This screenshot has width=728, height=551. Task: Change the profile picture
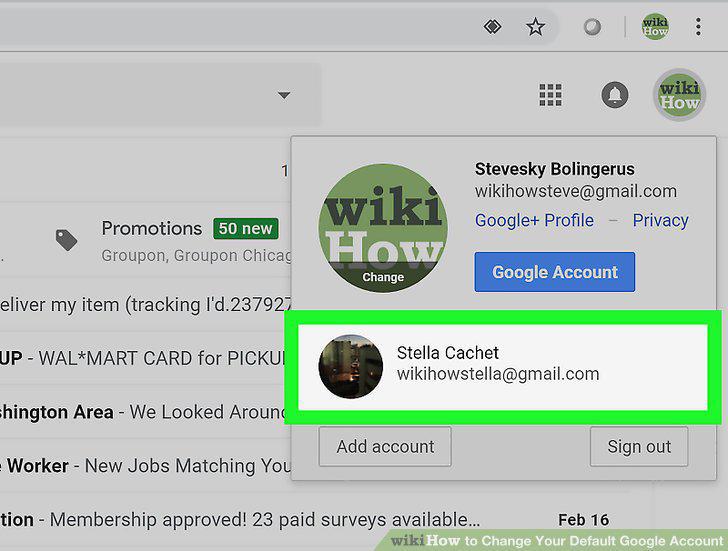pyautogui.click(x=383, y=277)
